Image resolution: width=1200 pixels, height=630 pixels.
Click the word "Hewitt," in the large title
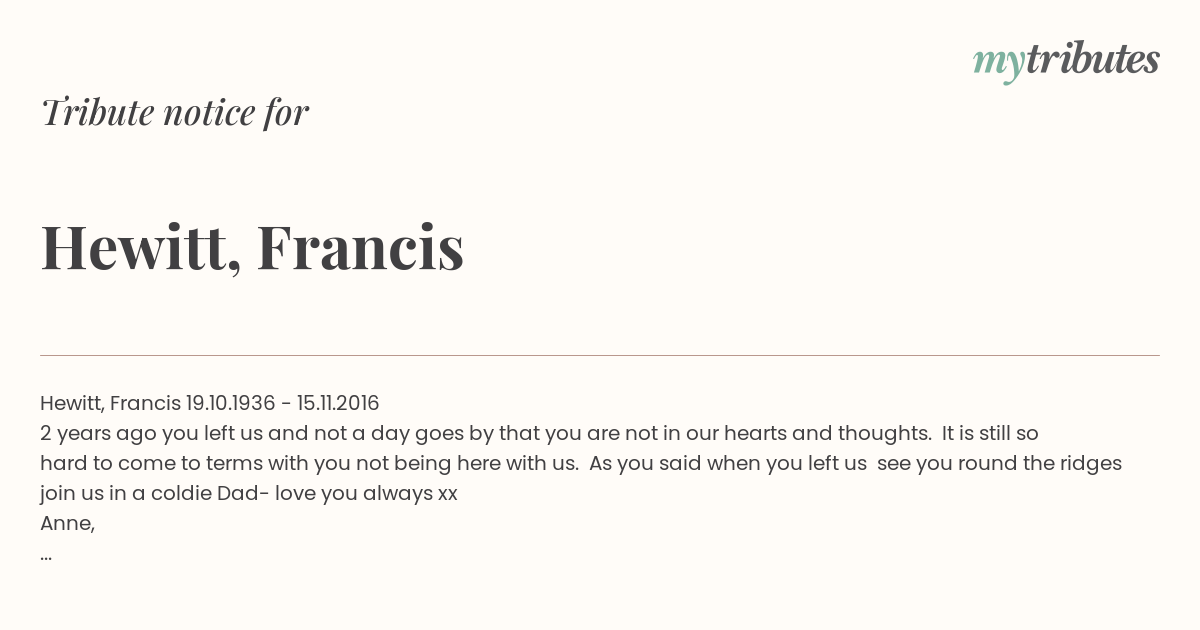(x=141, y=248)
